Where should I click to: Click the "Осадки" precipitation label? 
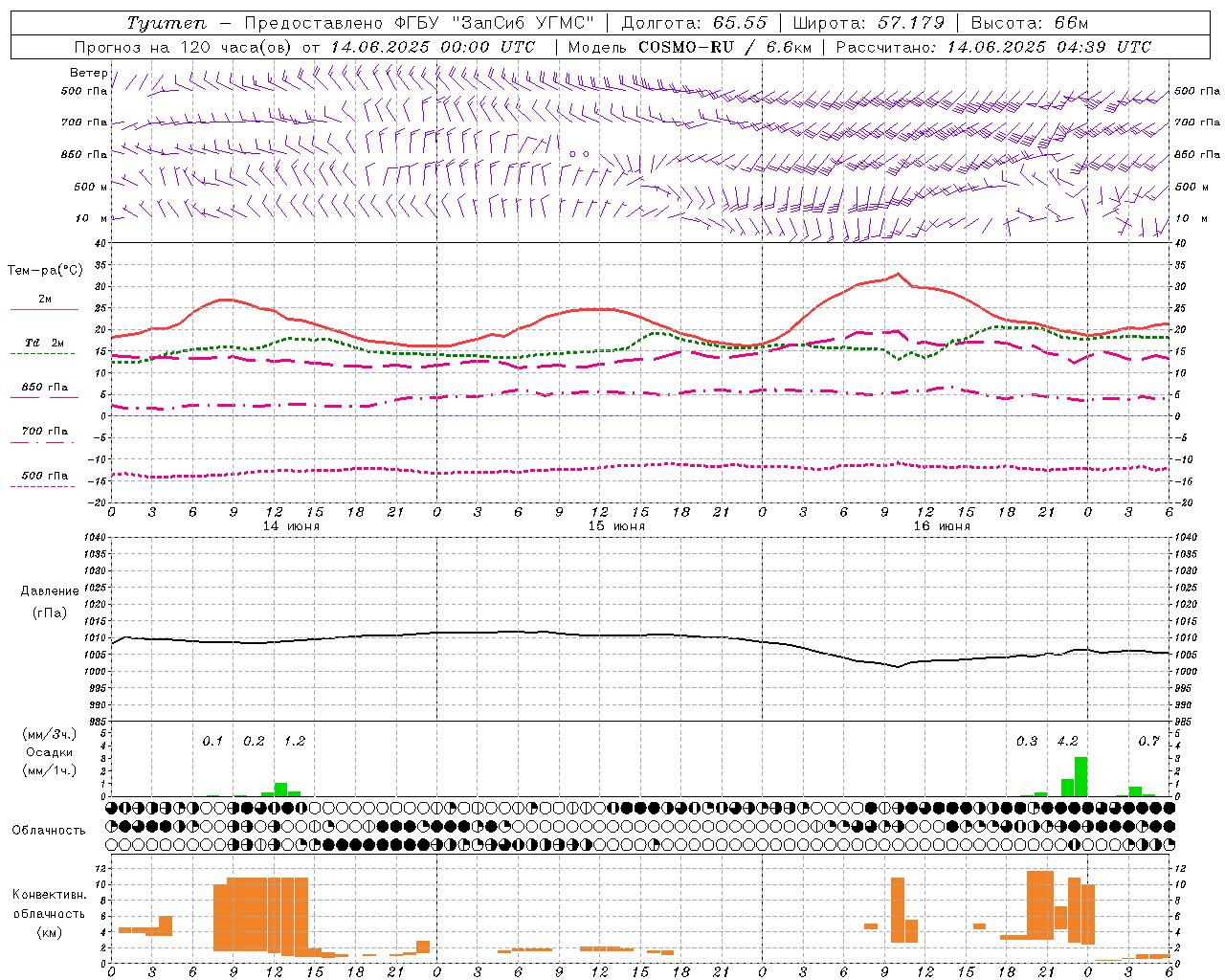50,752
